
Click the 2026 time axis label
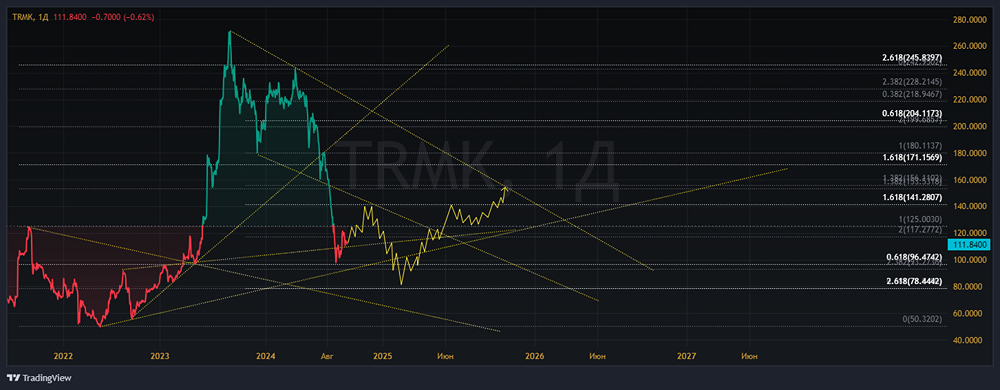pos(535,356)
